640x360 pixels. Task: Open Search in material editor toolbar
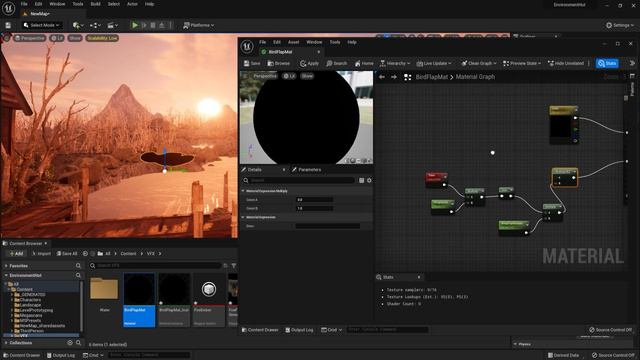pyautogui.click(x=337, y=64)
